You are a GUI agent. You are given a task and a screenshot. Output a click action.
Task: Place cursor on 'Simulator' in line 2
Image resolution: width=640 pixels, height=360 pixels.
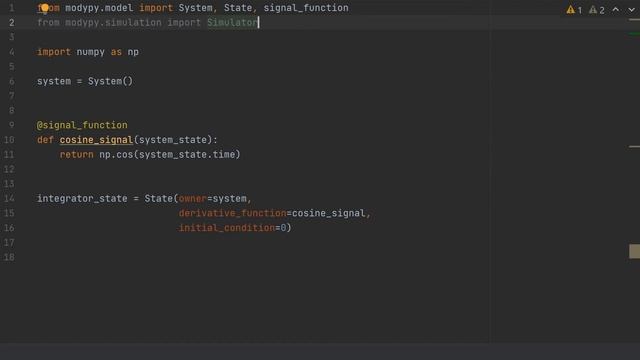coord(232,22)
